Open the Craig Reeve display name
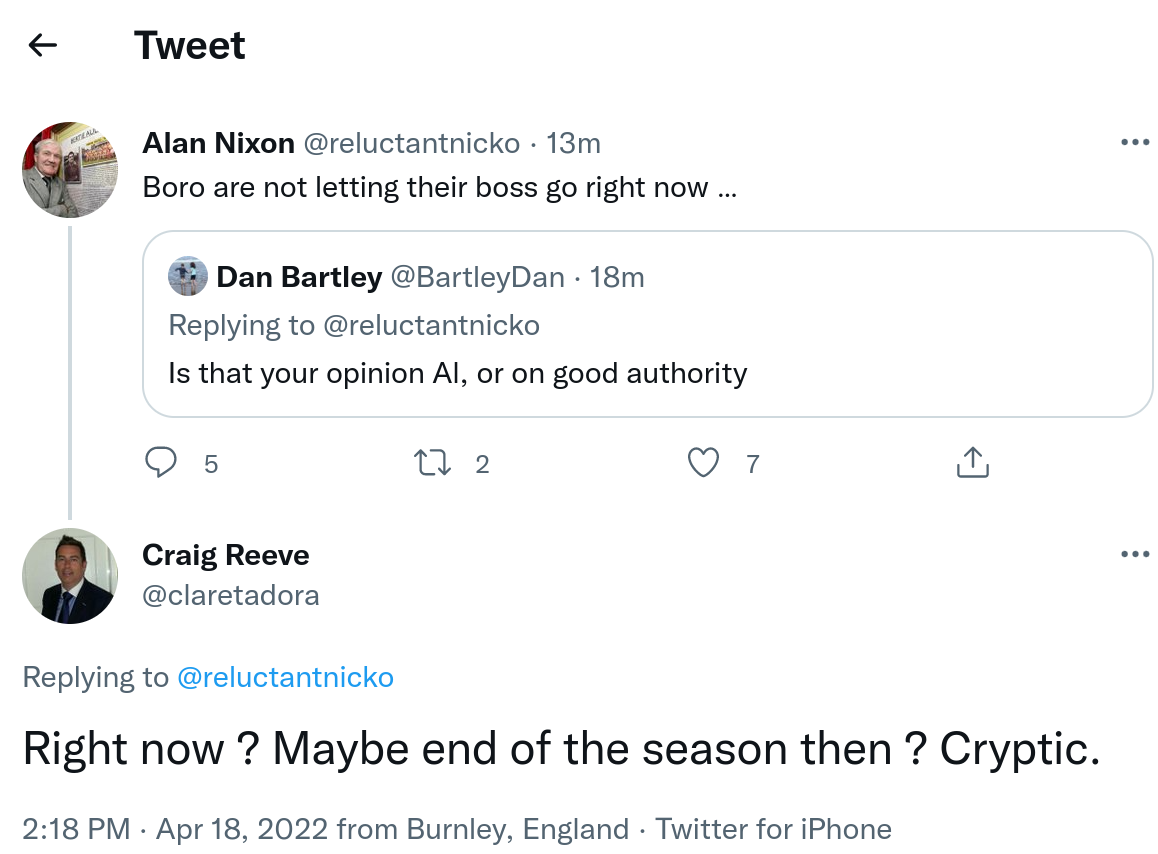Viewport: 1158px width, 854px height. pyautogui.click(x=225, y=555)
